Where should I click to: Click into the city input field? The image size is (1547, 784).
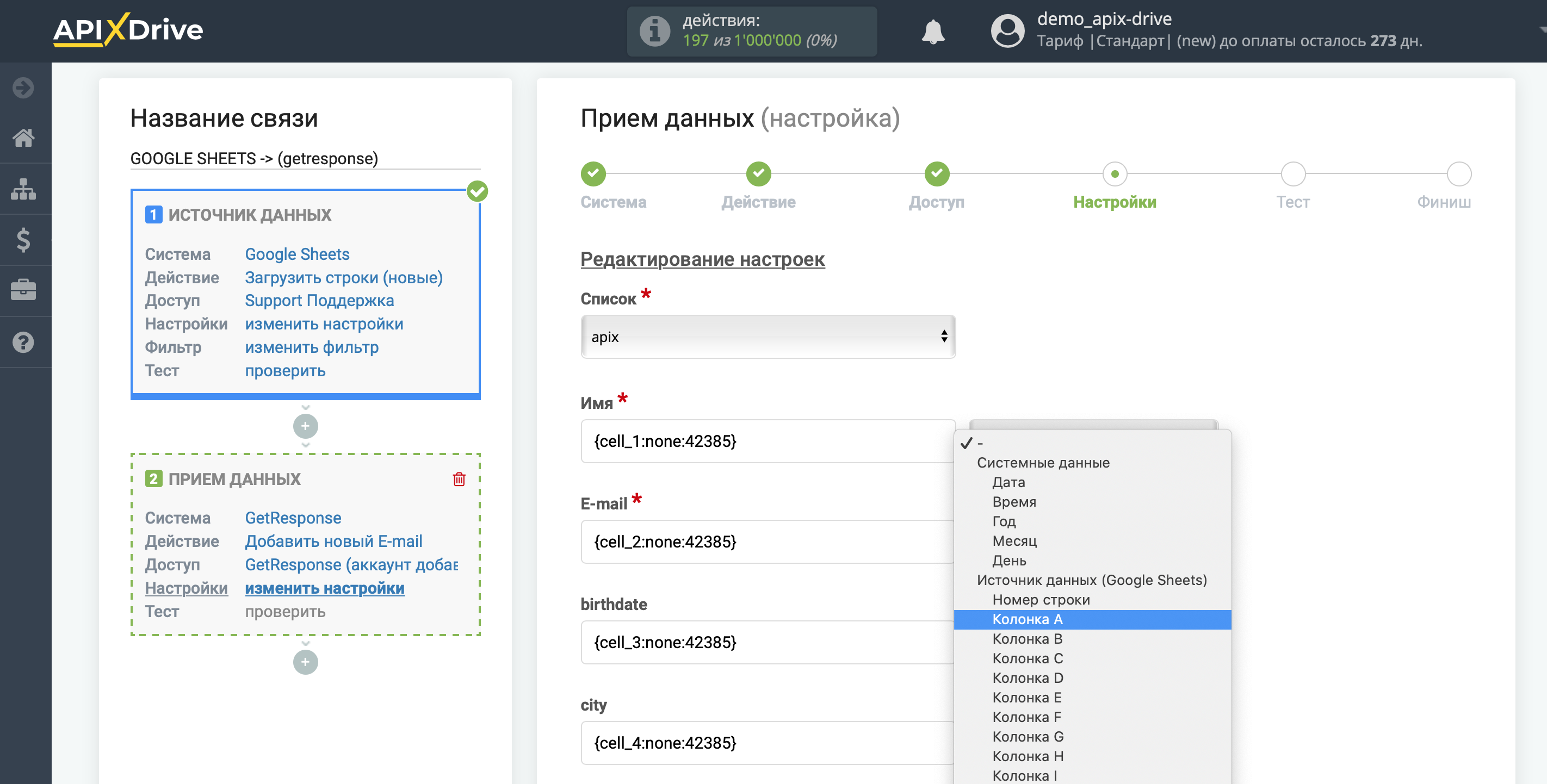pyautogui.click(x=768, y=743)
